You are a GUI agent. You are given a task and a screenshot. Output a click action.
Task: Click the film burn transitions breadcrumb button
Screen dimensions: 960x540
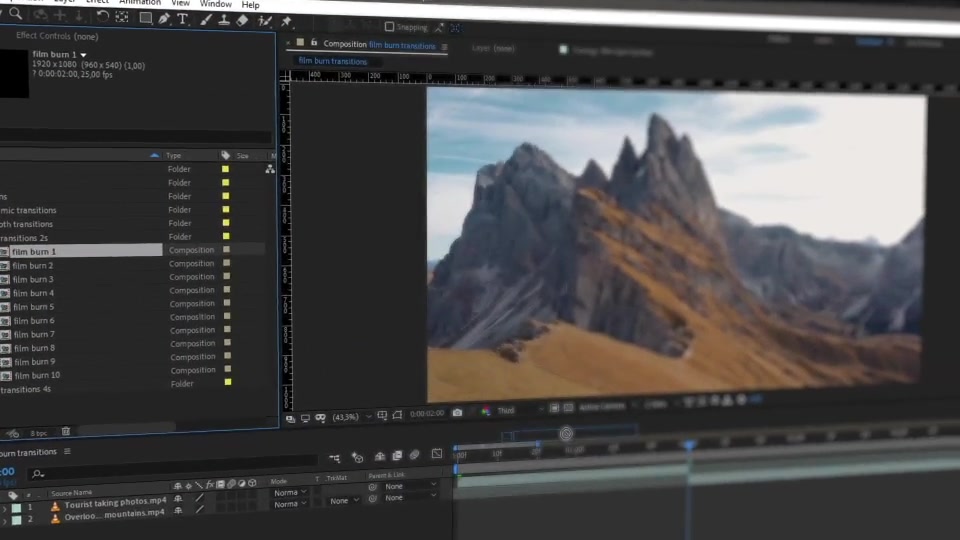332,61
